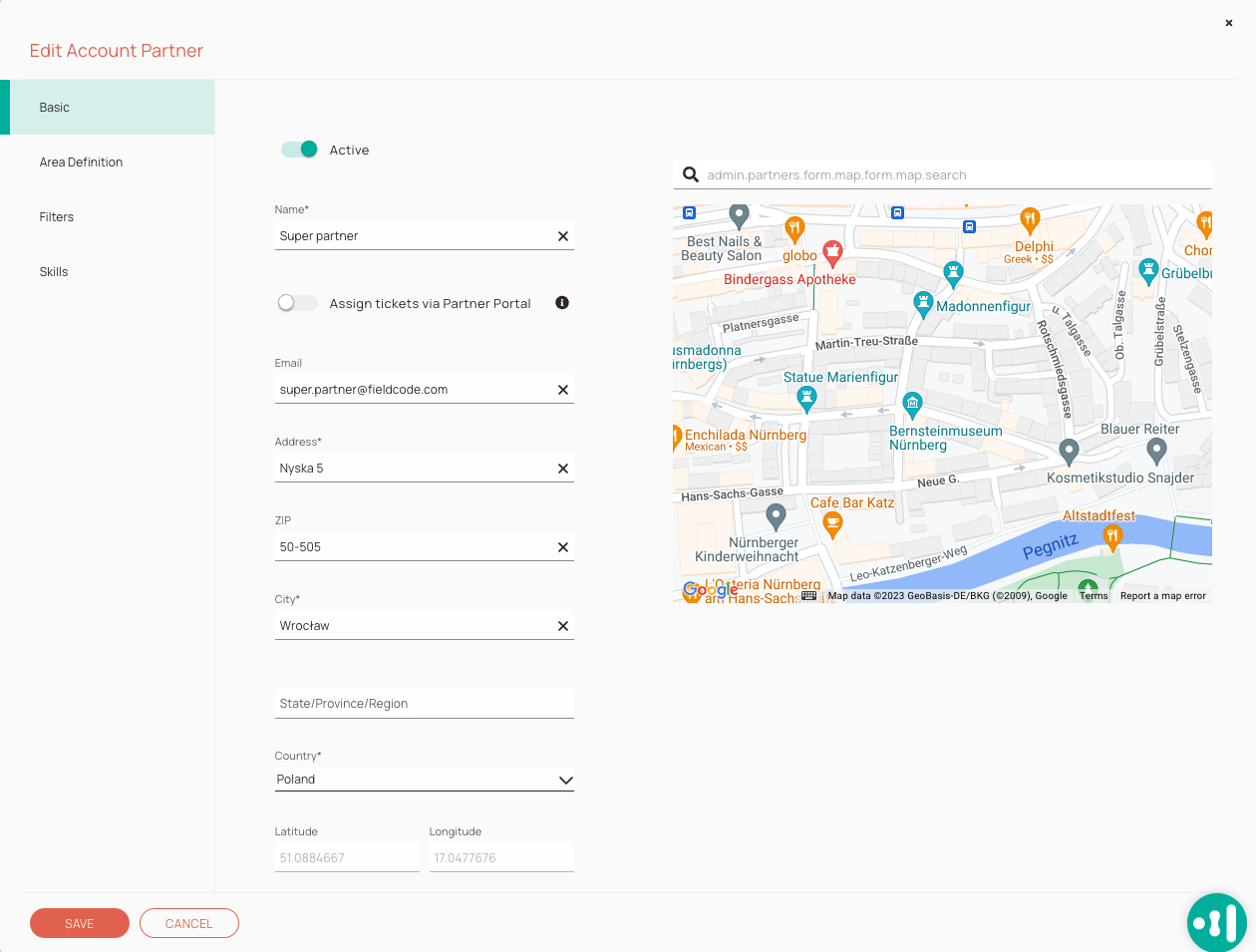1256x952 pixels.
Task: Click the keyboard shortcuts icon on the map
Action: pos(808,595)
